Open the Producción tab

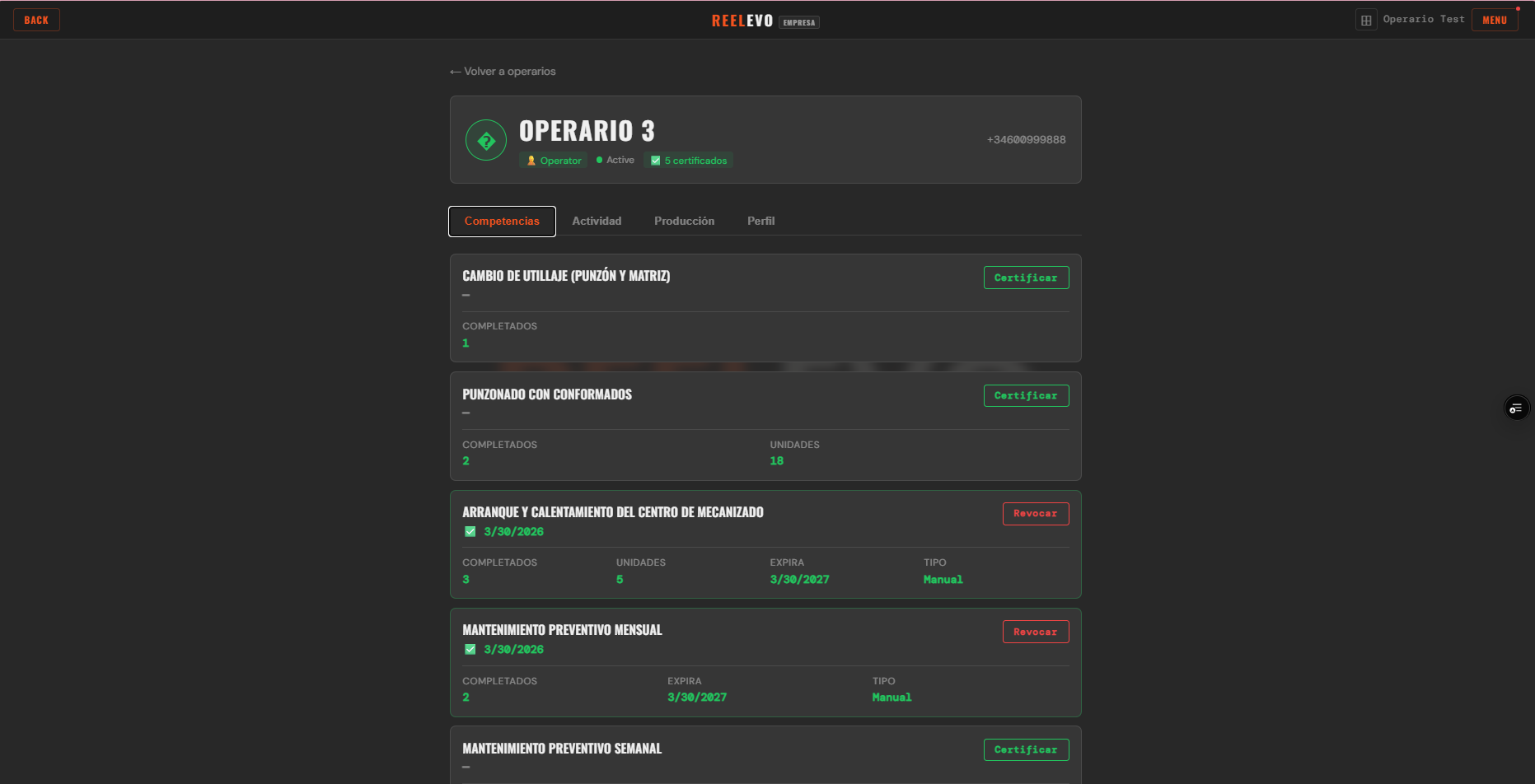pyautogui.click(x=684, y=221)
